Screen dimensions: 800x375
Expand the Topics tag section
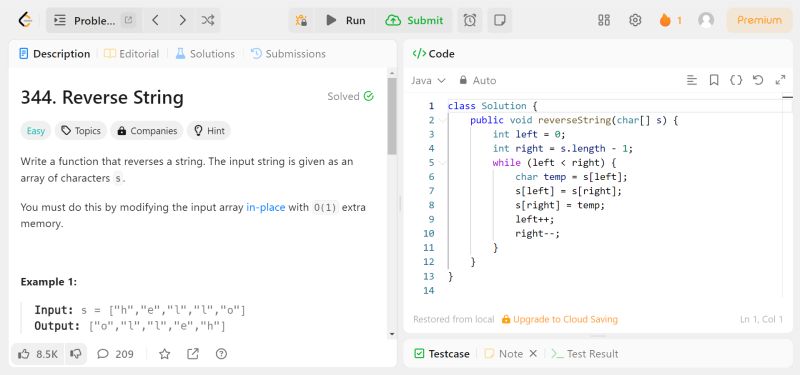click(x=81, y=131)
